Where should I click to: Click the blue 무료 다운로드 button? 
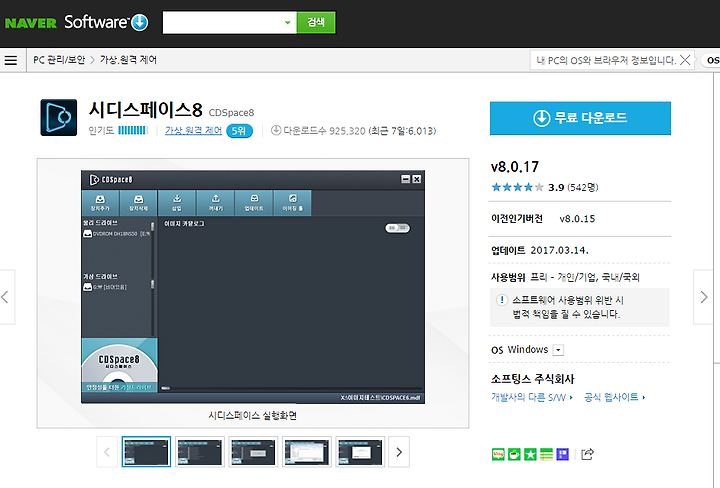[x=580, y=118]
